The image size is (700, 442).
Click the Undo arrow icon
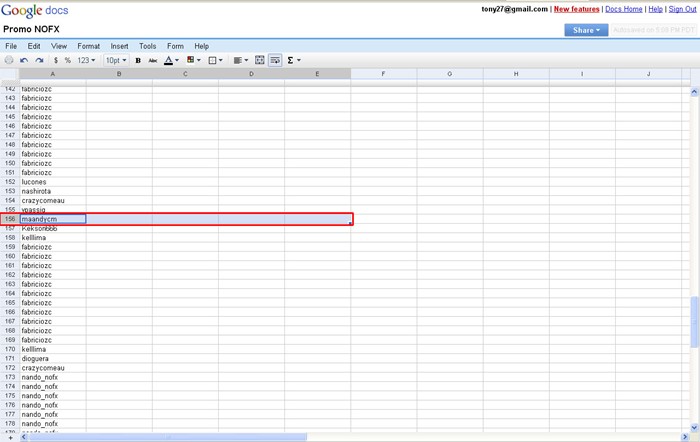point(25,60)
